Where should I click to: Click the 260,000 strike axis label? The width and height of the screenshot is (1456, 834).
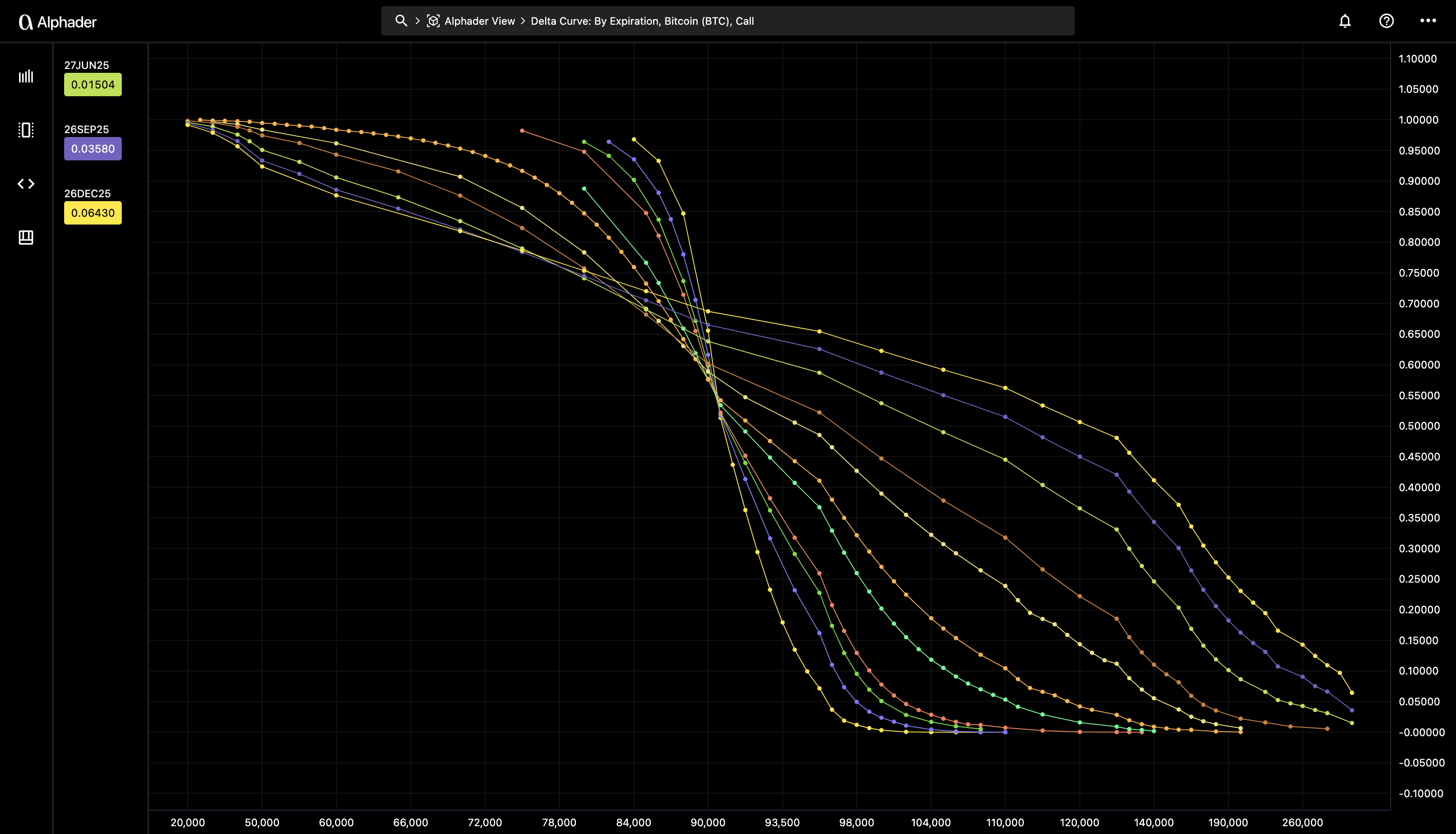(1303, 823)
